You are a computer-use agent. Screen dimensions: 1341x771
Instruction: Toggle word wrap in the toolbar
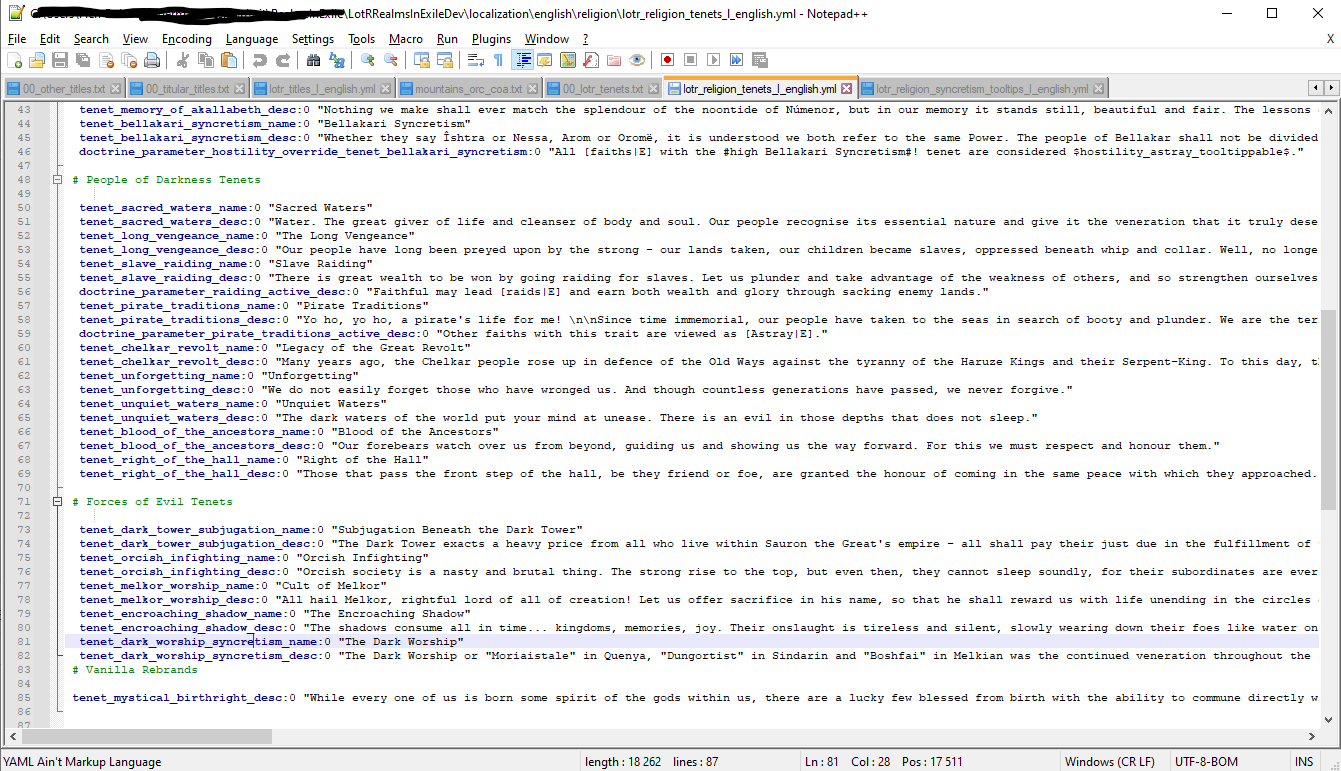(476, 60)
